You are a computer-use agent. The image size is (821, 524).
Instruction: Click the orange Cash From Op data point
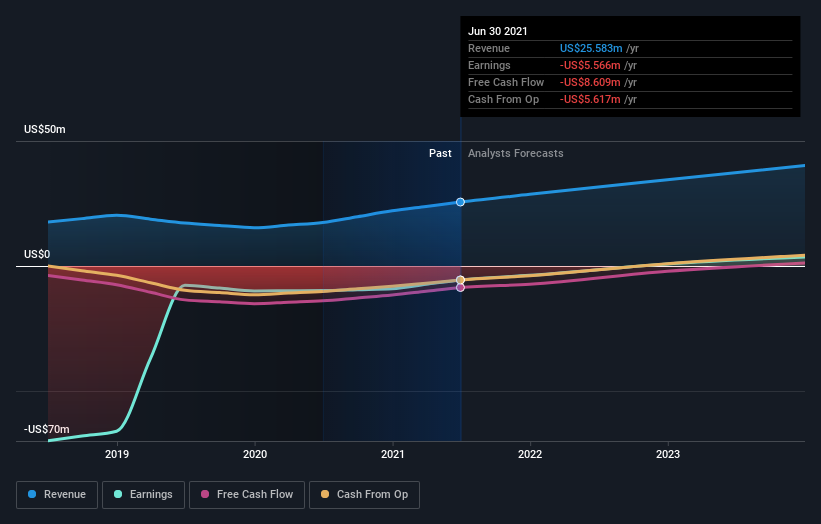click(x=460, y=280)
